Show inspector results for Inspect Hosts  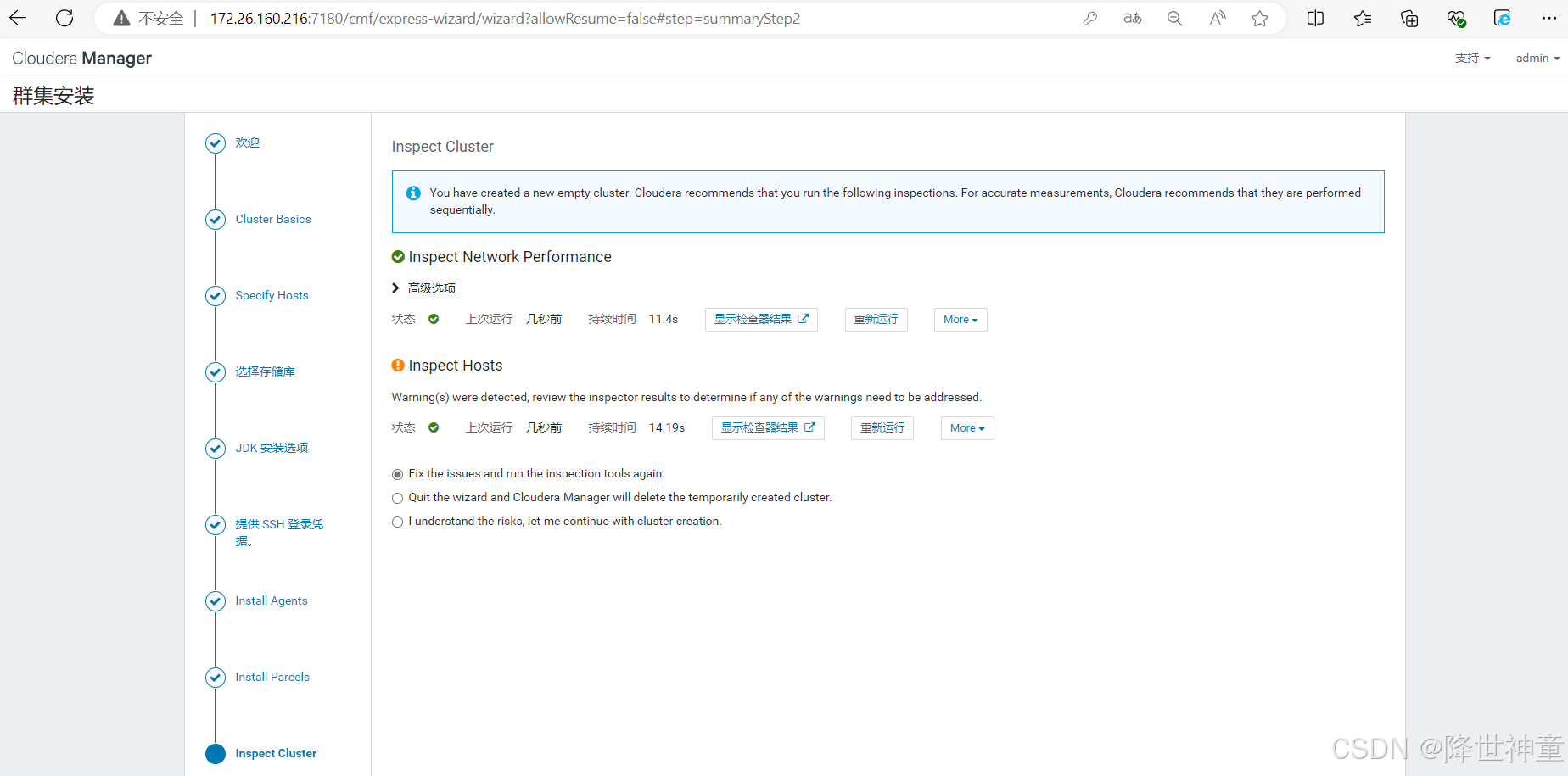click(768, 428)
